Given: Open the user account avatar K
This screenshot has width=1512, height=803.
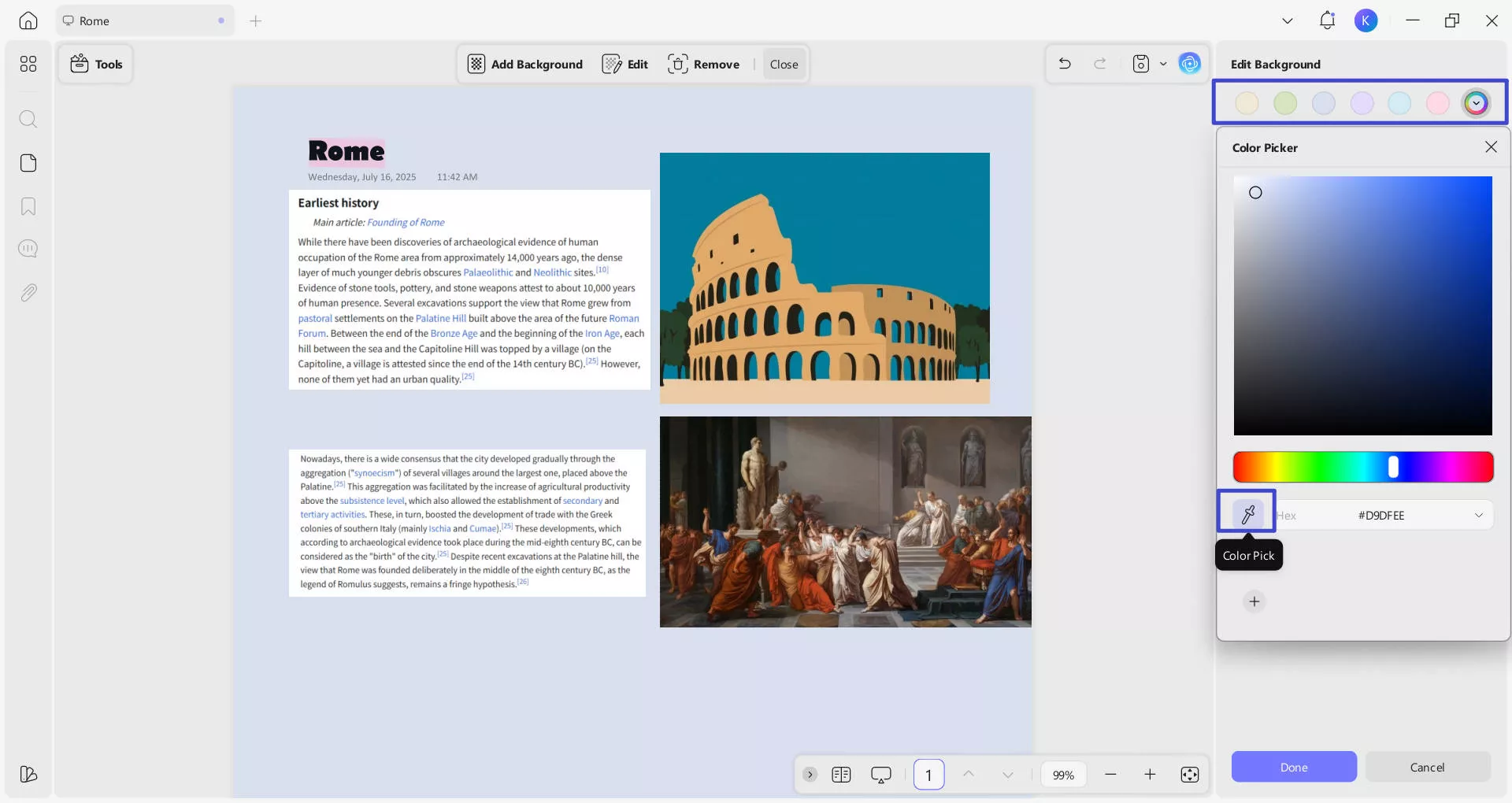Looking at the screenshot, I should coord(1366,20).
